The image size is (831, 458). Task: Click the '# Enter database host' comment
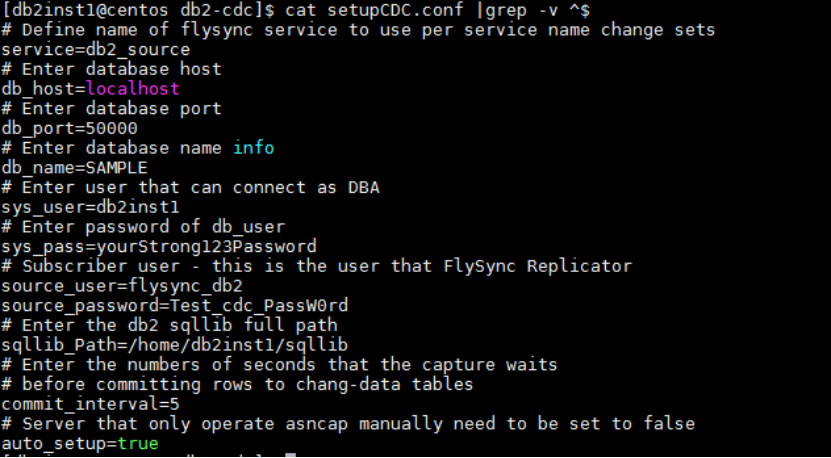111,69
